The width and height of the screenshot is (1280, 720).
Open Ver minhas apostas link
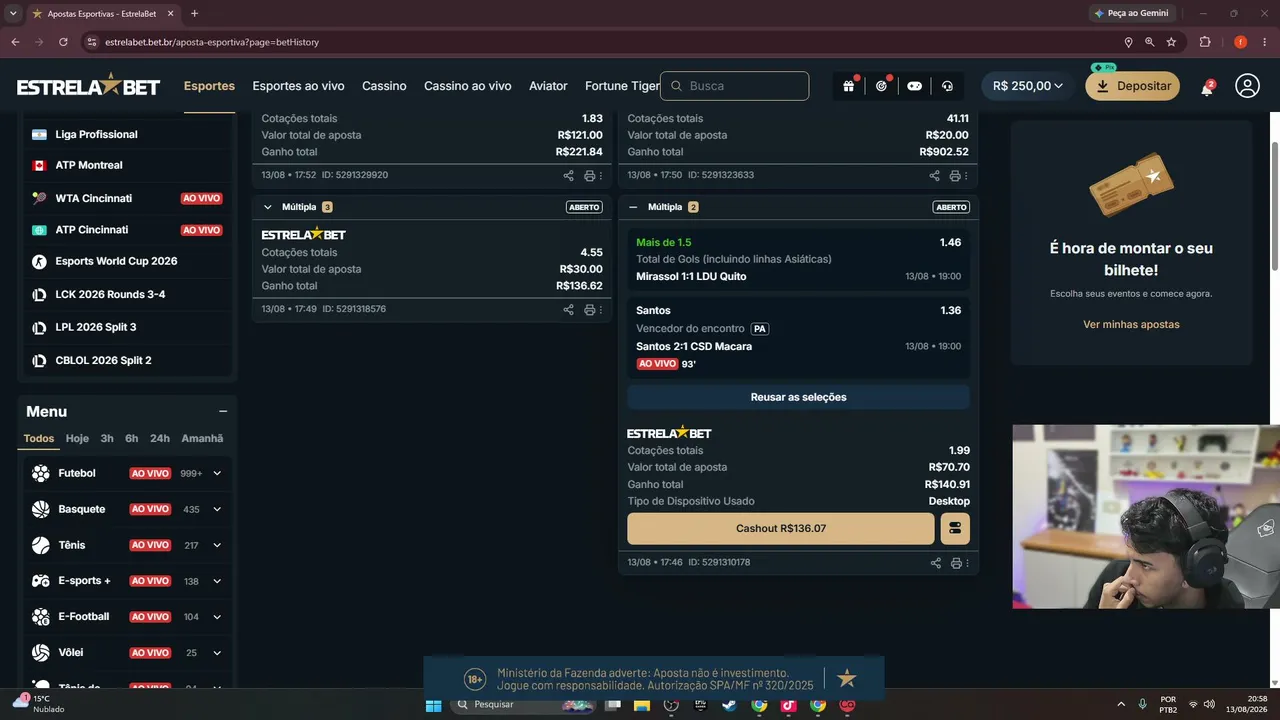coord(1131,324)
